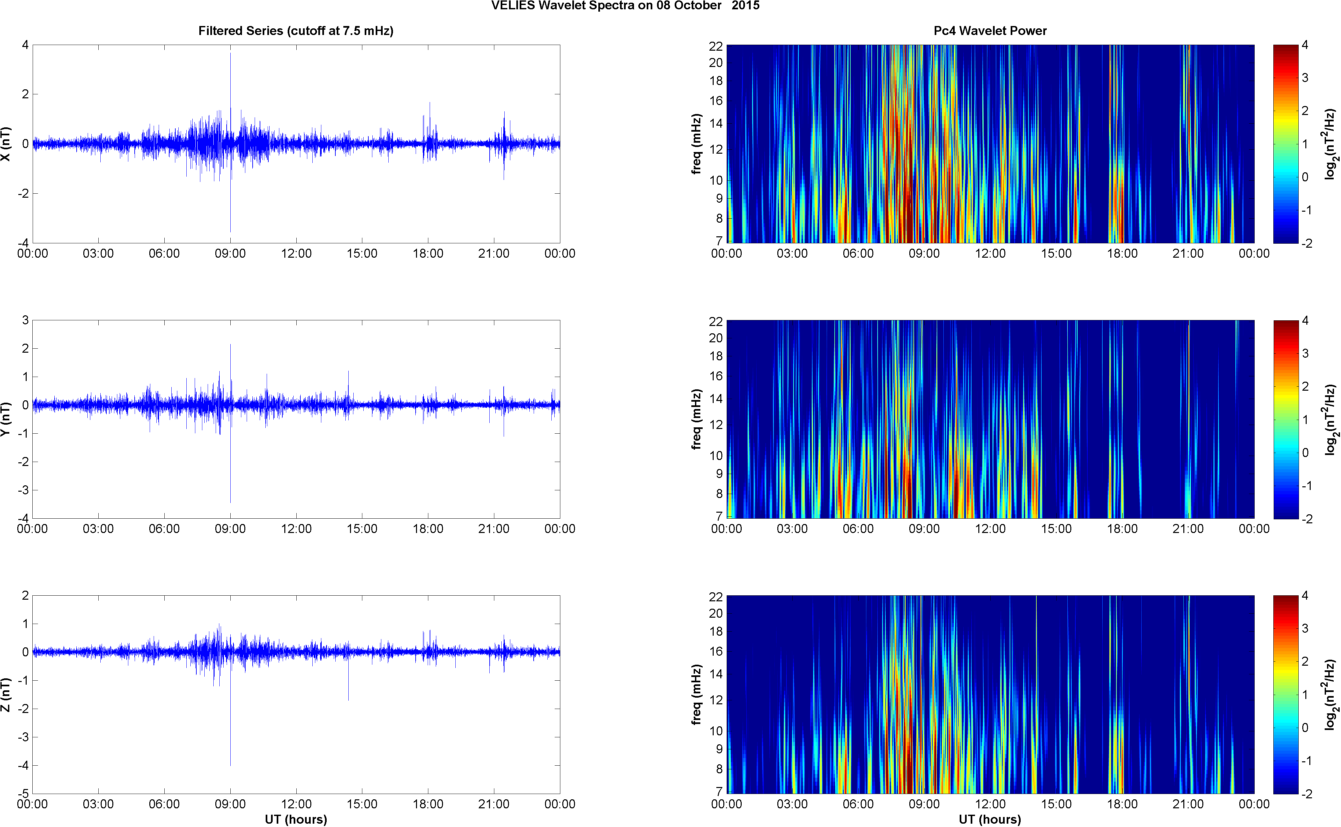The height and width of the screenshot is (827, 1341).
Task: Click the X (nT) vertical axis label
Action: tap(8, 144)
